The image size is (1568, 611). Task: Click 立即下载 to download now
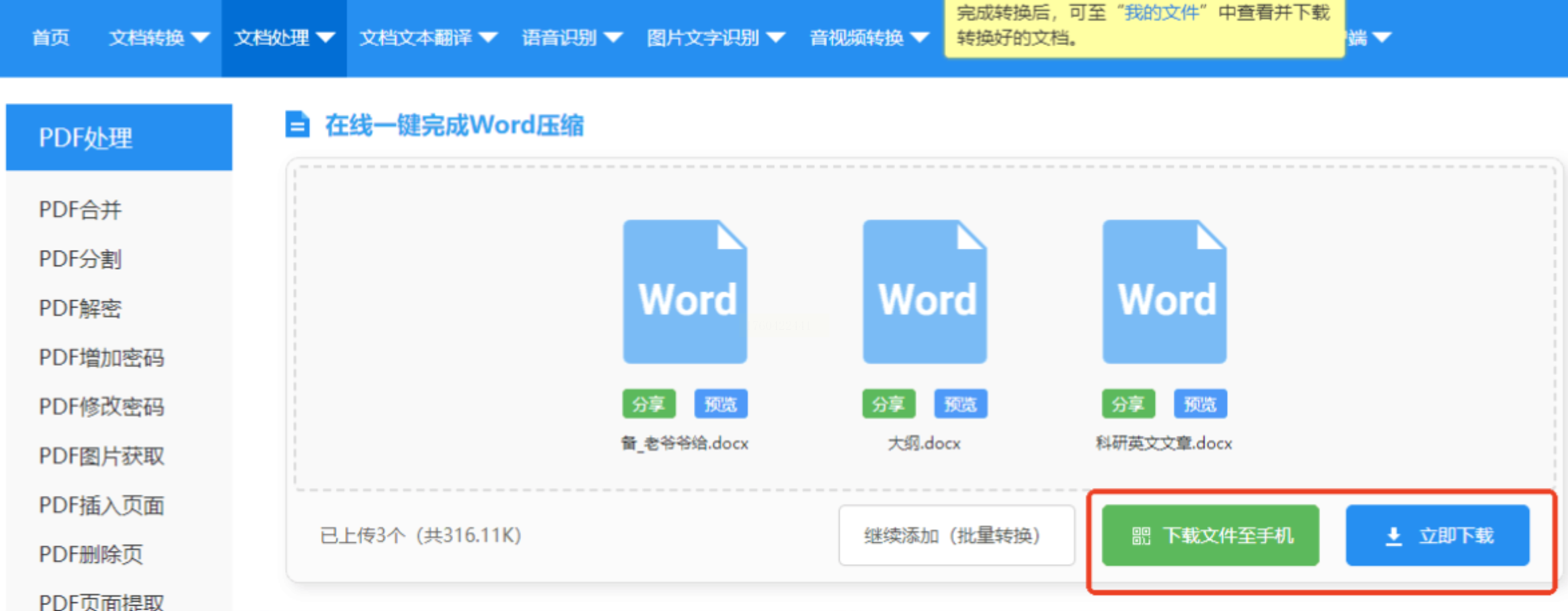point(1437,535)
